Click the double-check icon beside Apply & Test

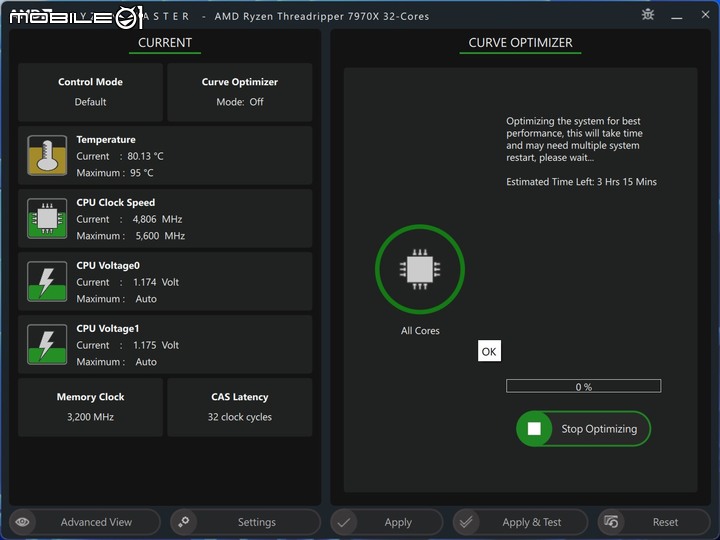(x=466, y=522)
